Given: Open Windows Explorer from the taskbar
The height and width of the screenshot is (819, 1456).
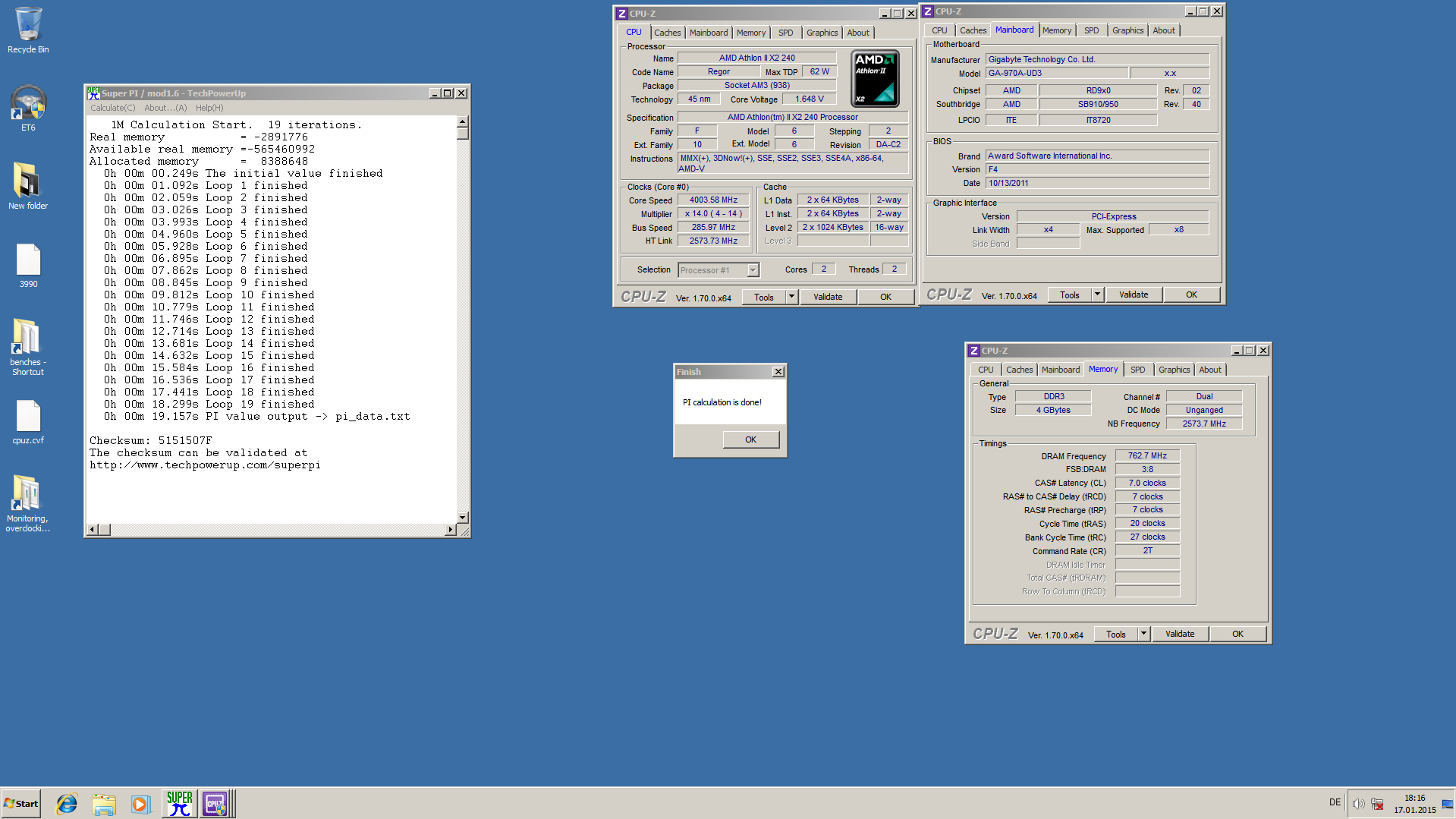Looking at the screenshot, I should [104, 803].
